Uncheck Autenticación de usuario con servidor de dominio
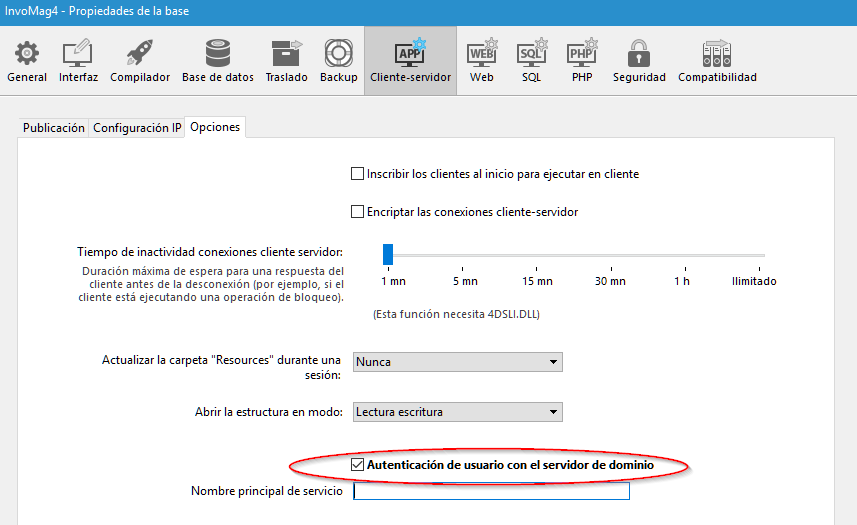Screen dimensions: 857x525 point(358,465)
